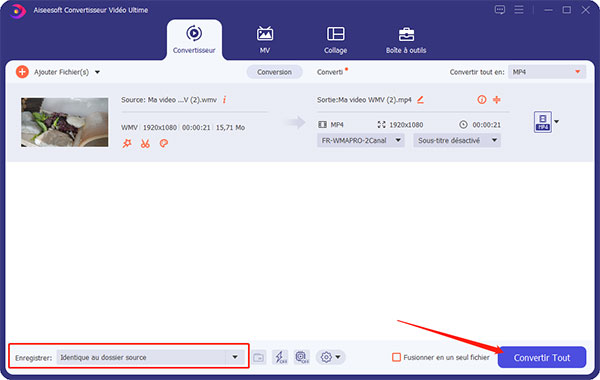Image resolution: width=600 pixels, height=380 pixels.
Task: Click the MP4 output format profile icon
Action: coord(543,122)
